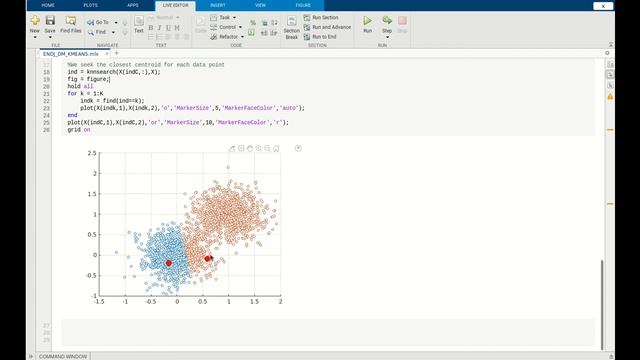Click the second right-sidebar output layout icon
640x360 pixels.
610,75
